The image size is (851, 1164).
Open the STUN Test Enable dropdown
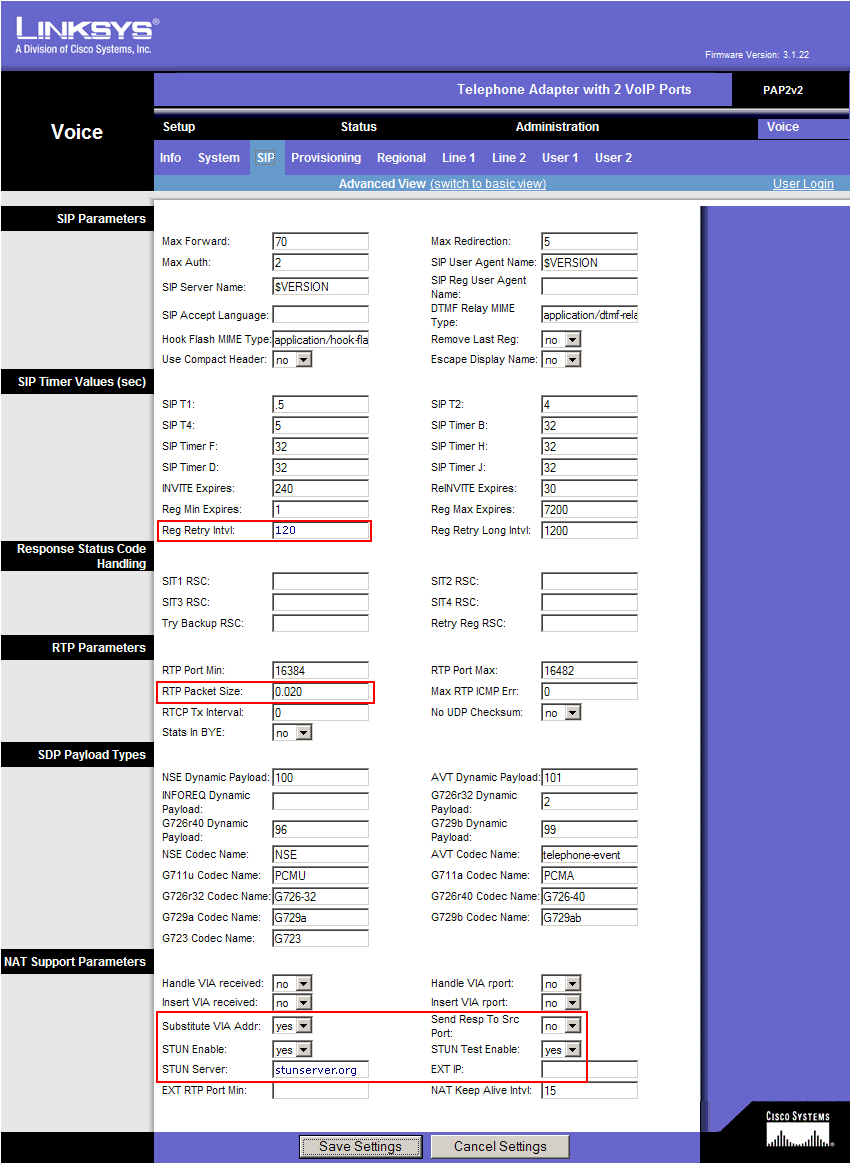(561, 1050)
